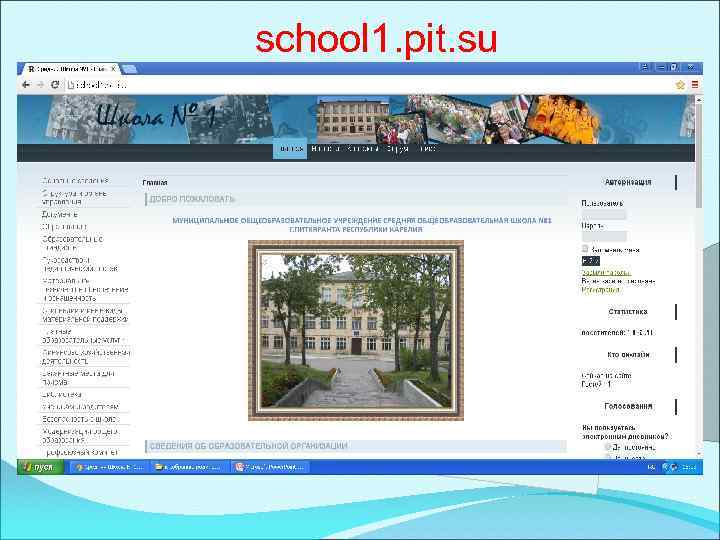
Task: Click the dark login button
Action: (591, 261)
